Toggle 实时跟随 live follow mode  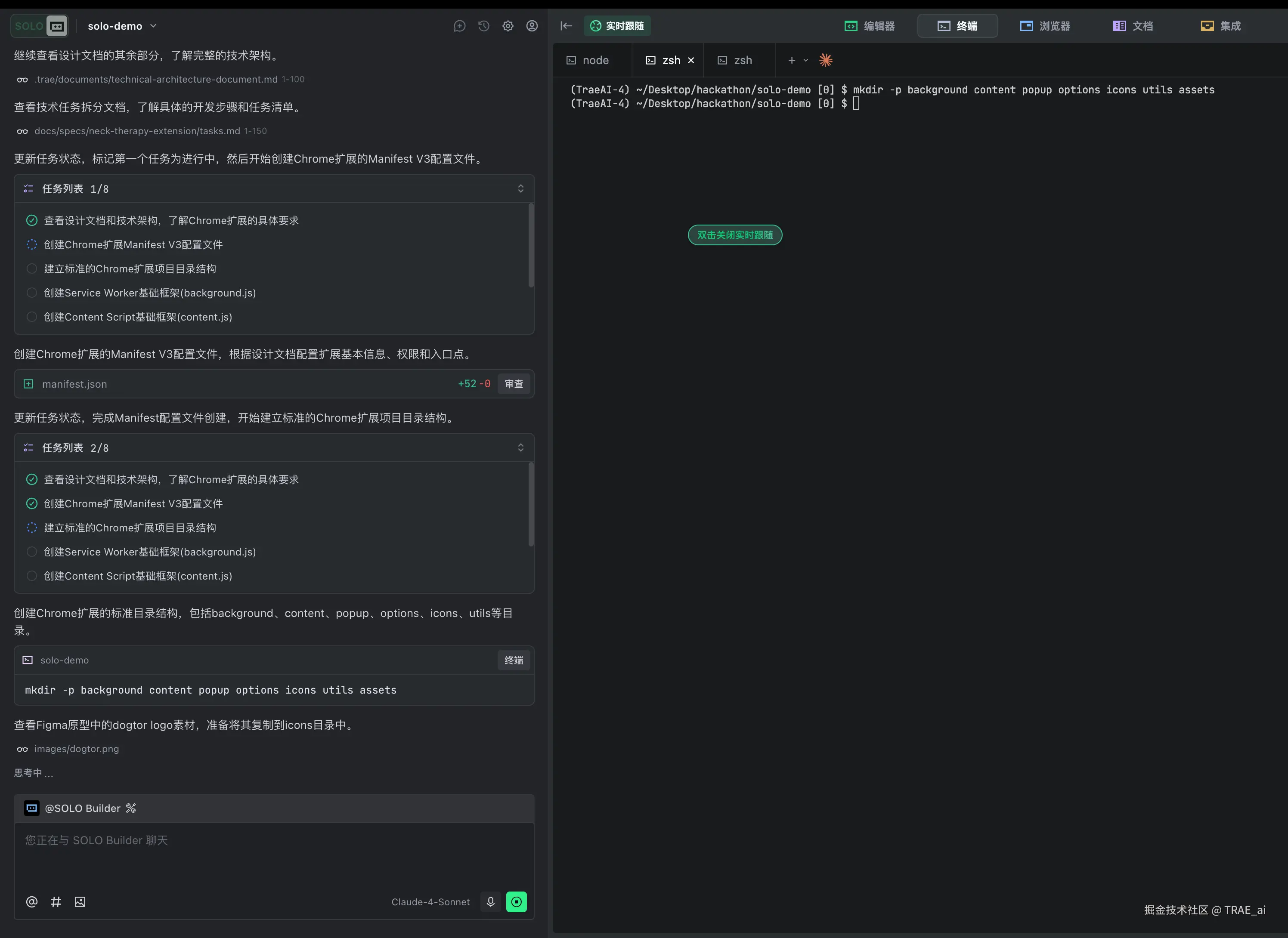point(617,26)
